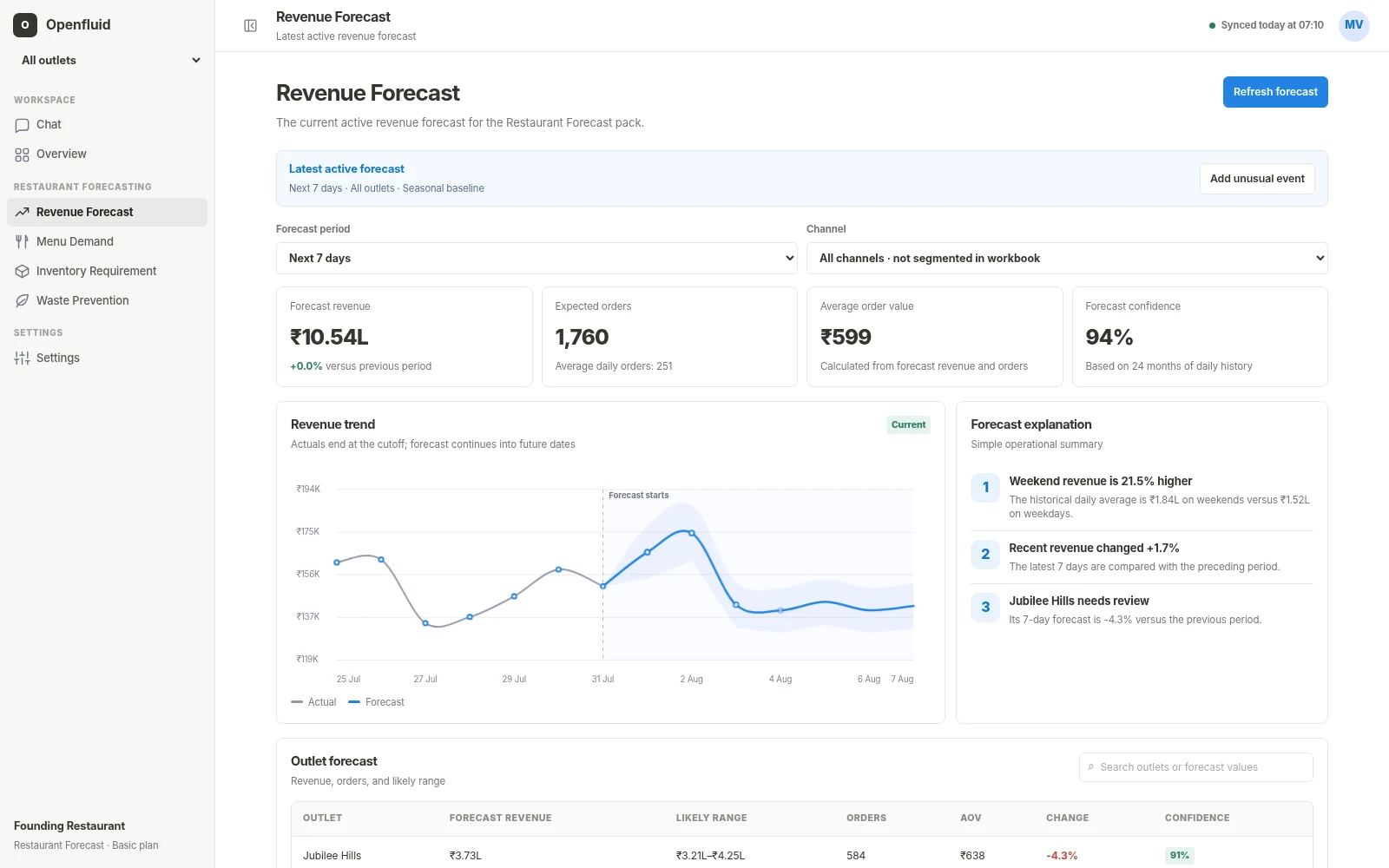This screenshot has height=868, width=1389.
Task: Click the Jubilee Hills table row name
Action: pyautogui.click(x=332, y=856)
